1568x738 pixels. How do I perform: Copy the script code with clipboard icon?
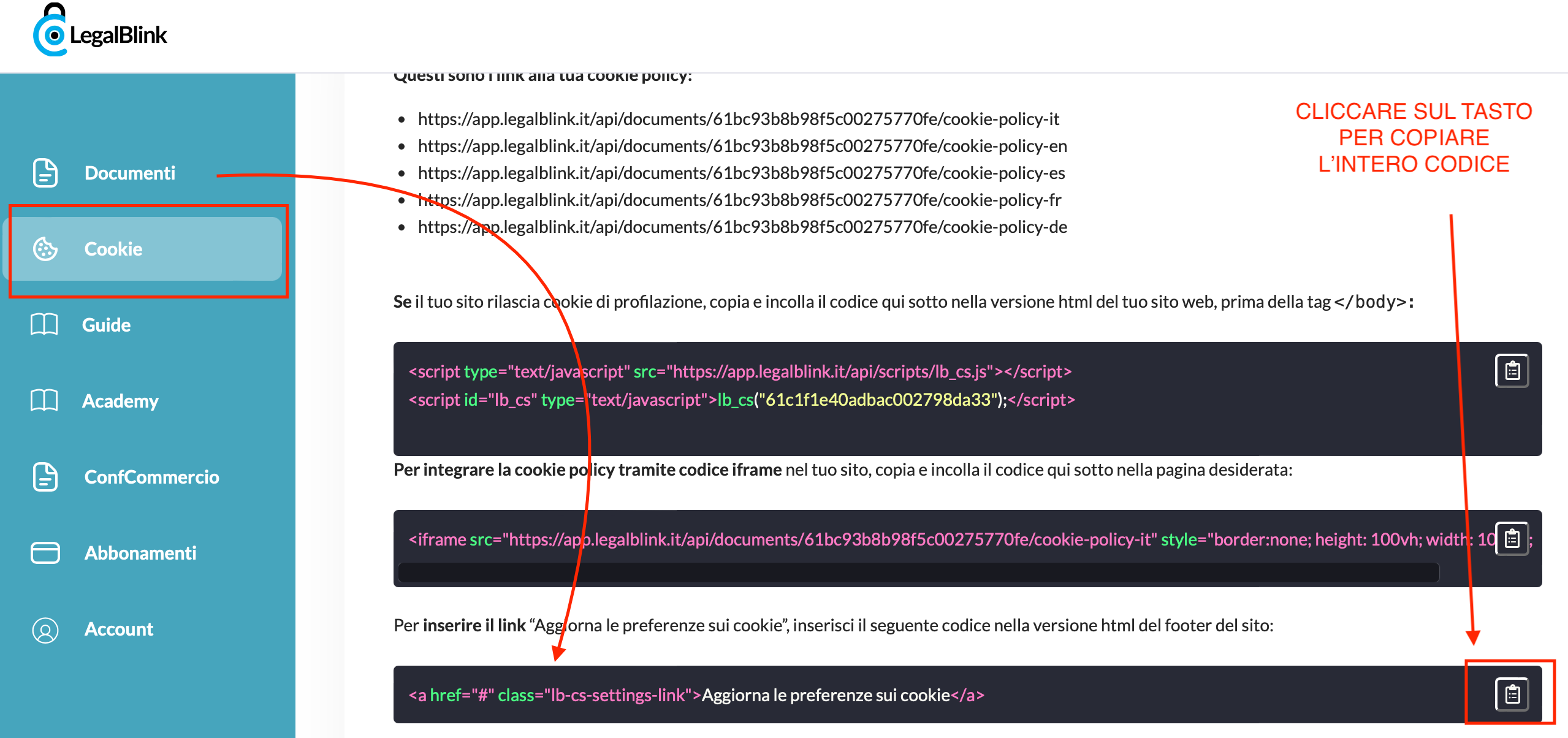pos(1512,371)
